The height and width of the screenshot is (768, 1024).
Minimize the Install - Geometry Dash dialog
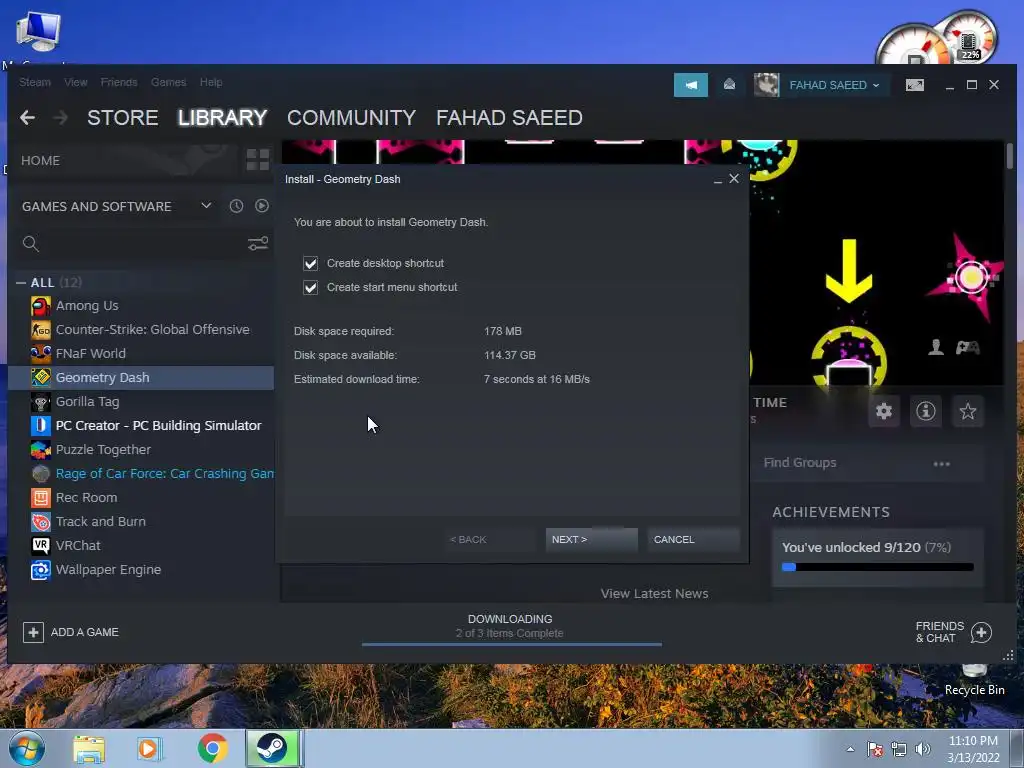[x=718, y=180]
